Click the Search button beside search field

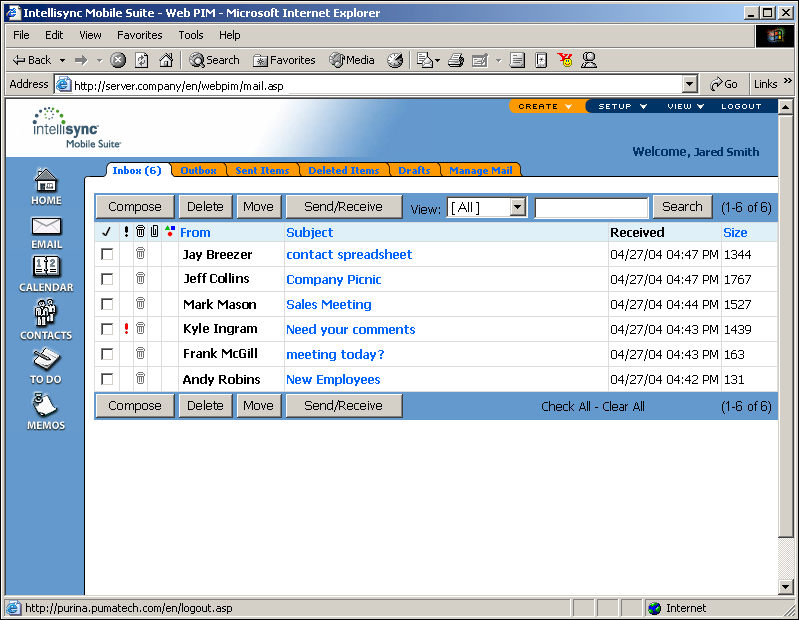click(x=682, y=207)
